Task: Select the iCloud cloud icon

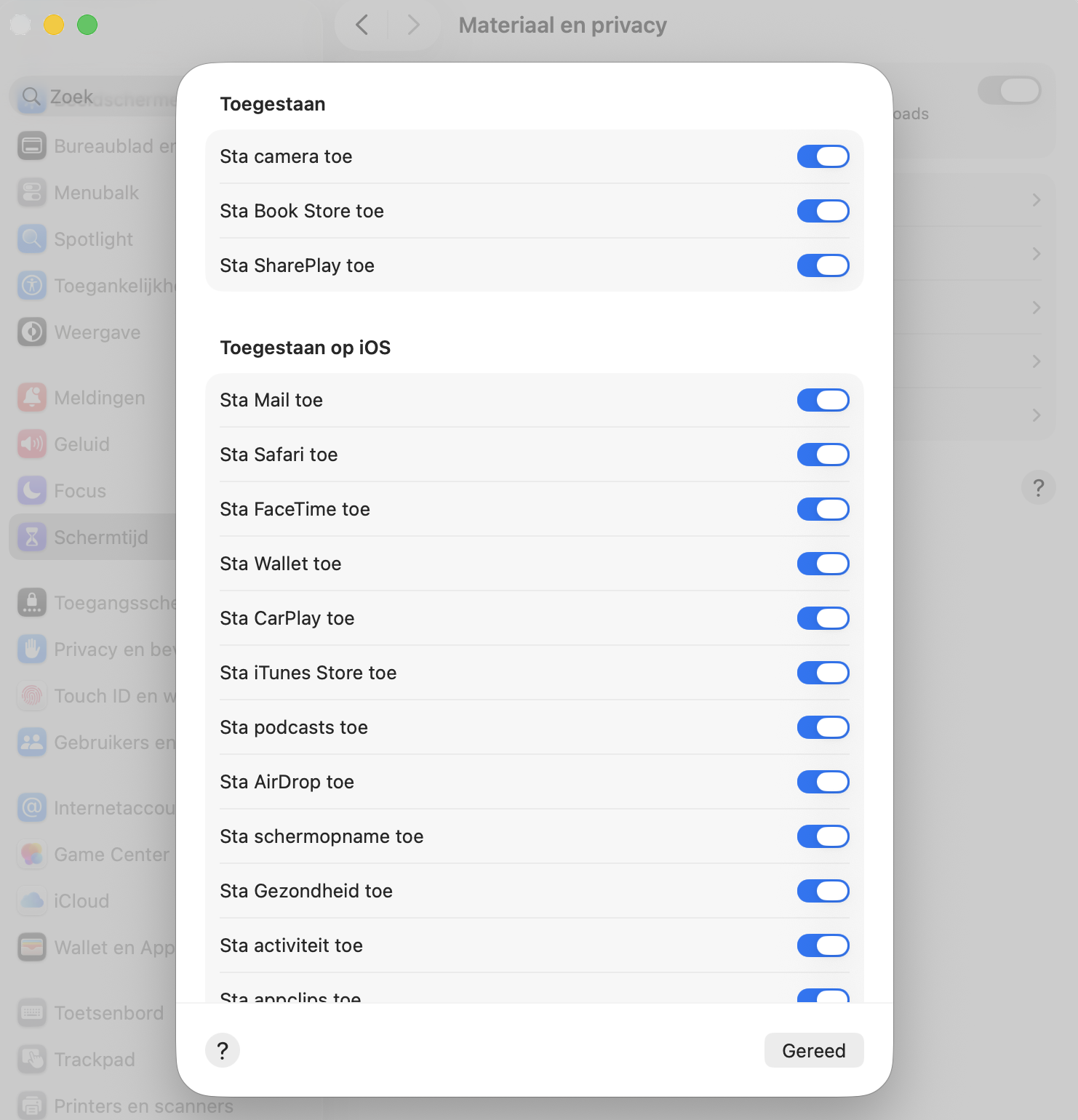Action: (31, 900)
